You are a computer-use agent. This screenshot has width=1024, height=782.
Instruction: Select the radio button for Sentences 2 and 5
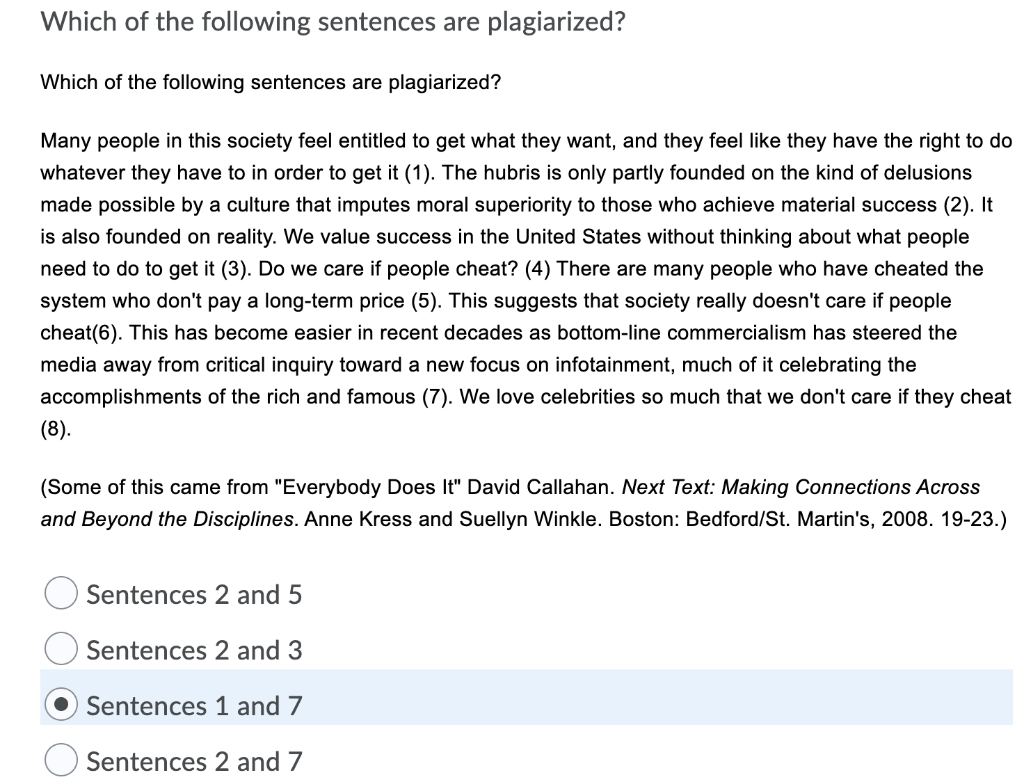(x=61, y=593)
